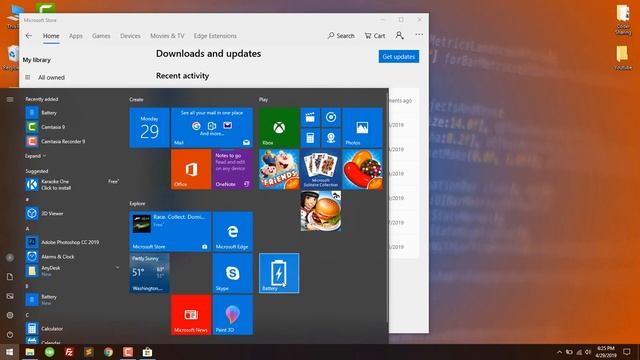Open the Power options icon

10,334
